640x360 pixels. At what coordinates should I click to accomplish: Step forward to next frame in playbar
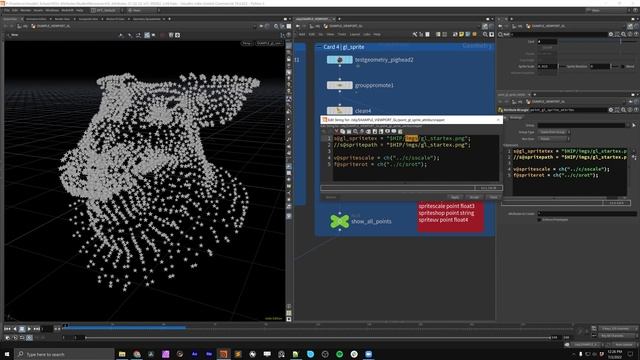pyautogui.click(x=36, y=329)
